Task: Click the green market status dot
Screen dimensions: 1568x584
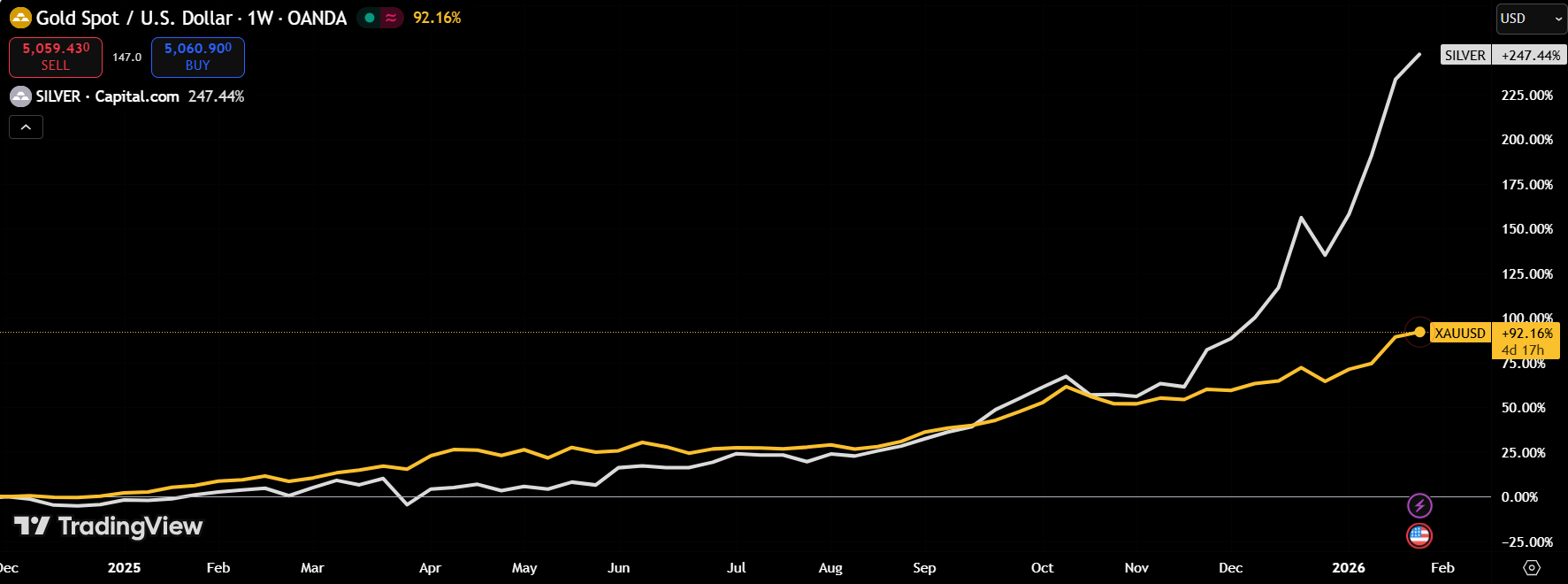Action: pos(370,18)
